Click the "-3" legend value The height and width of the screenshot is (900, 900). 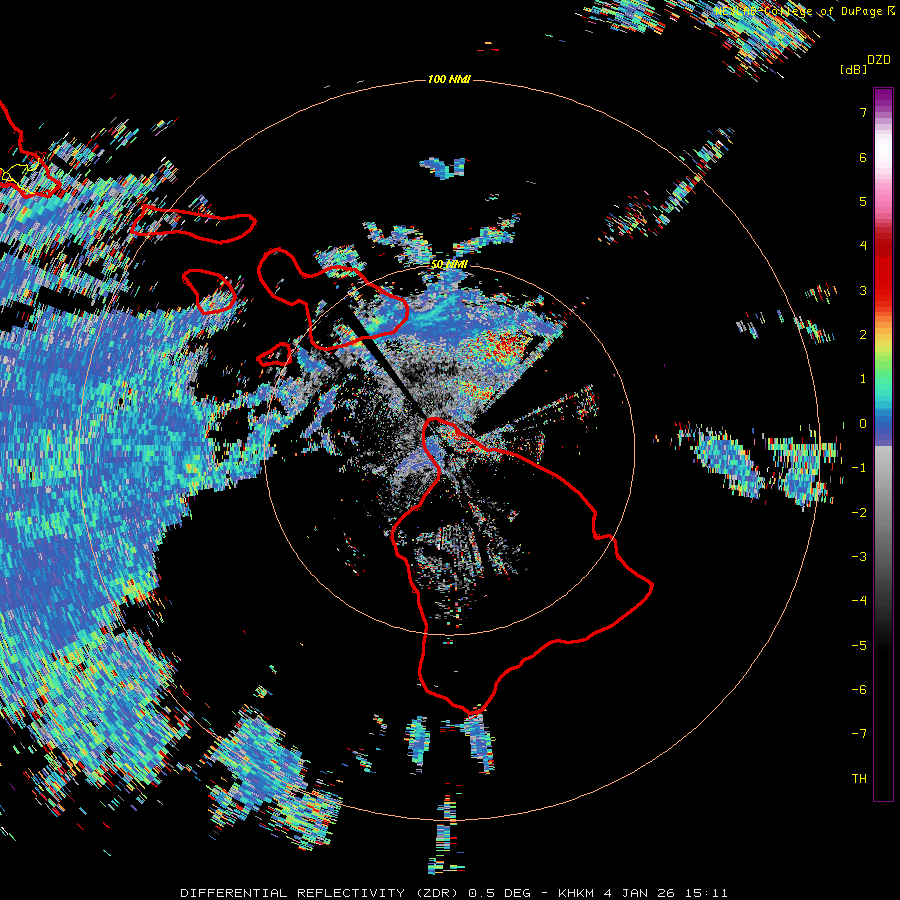pyautogui.click(x=859, y=557)
